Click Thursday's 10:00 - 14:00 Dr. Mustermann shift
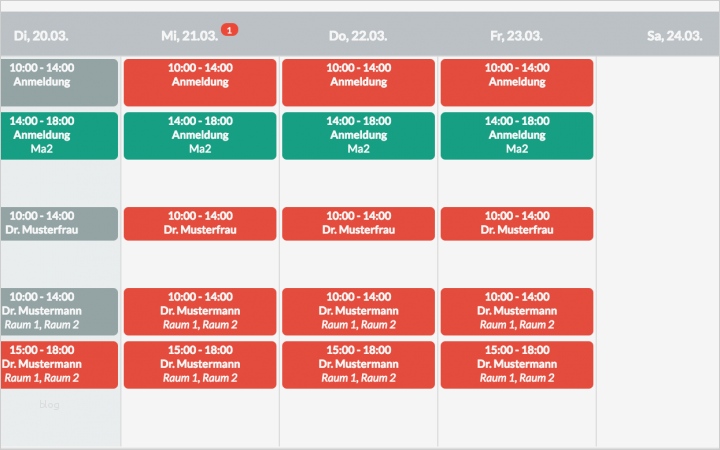 point(358,310)
